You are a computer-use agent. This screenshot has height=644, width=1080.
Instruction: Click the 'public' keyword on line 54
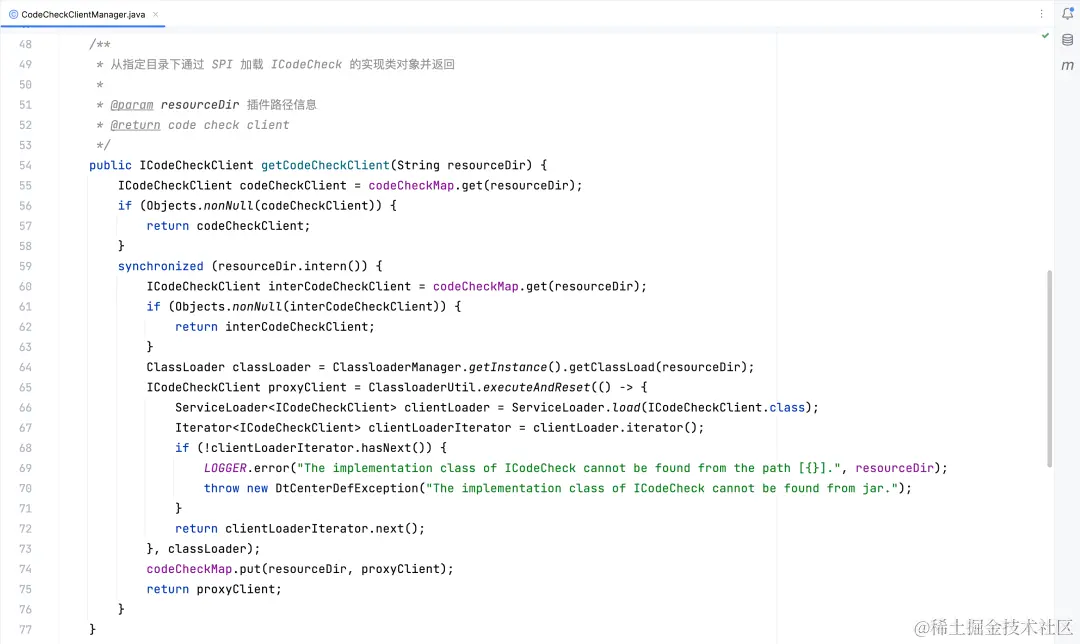(110, 165)
